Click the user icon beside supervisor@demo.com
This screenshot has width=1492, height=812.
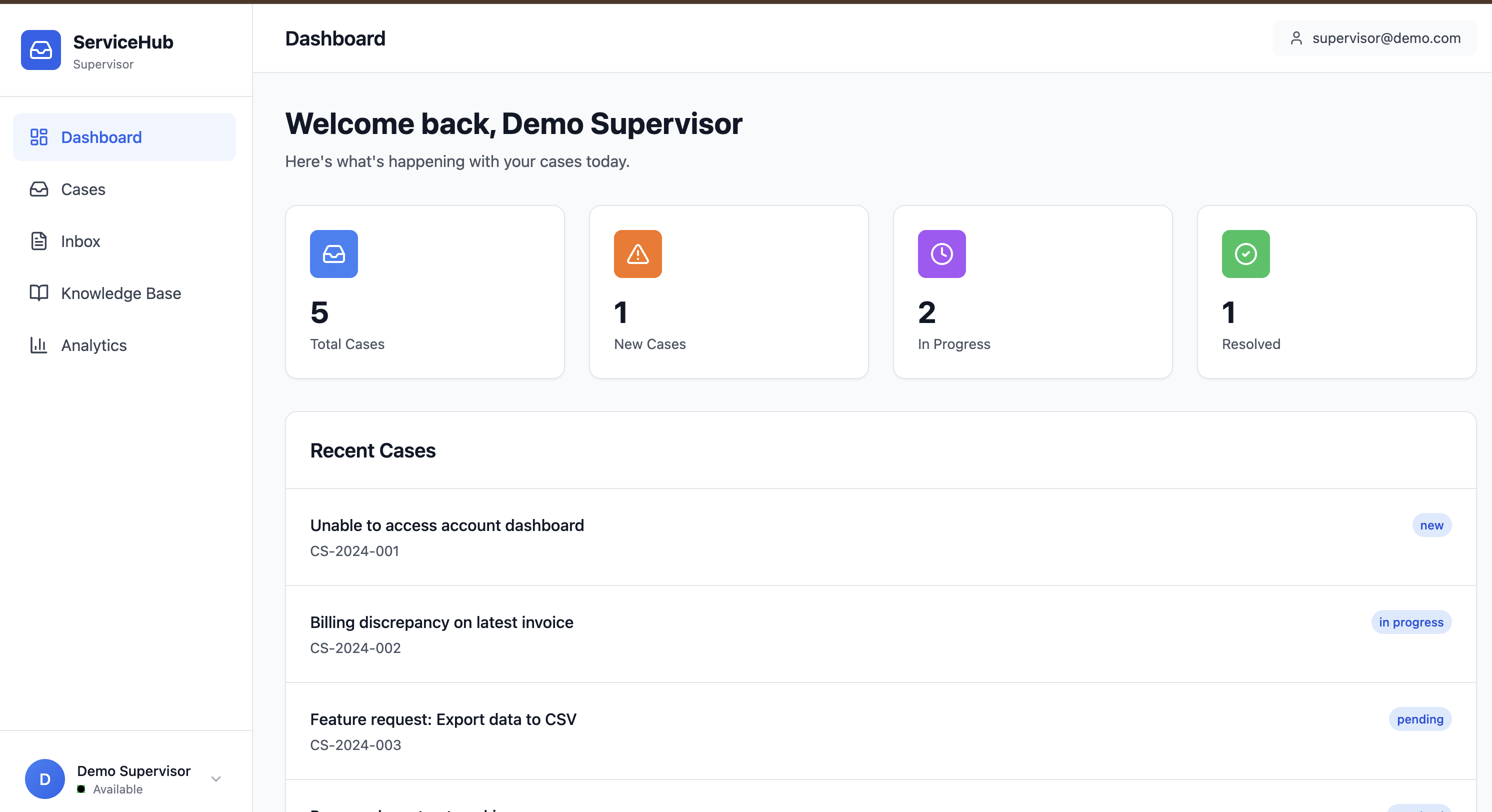pos(1297,38)
